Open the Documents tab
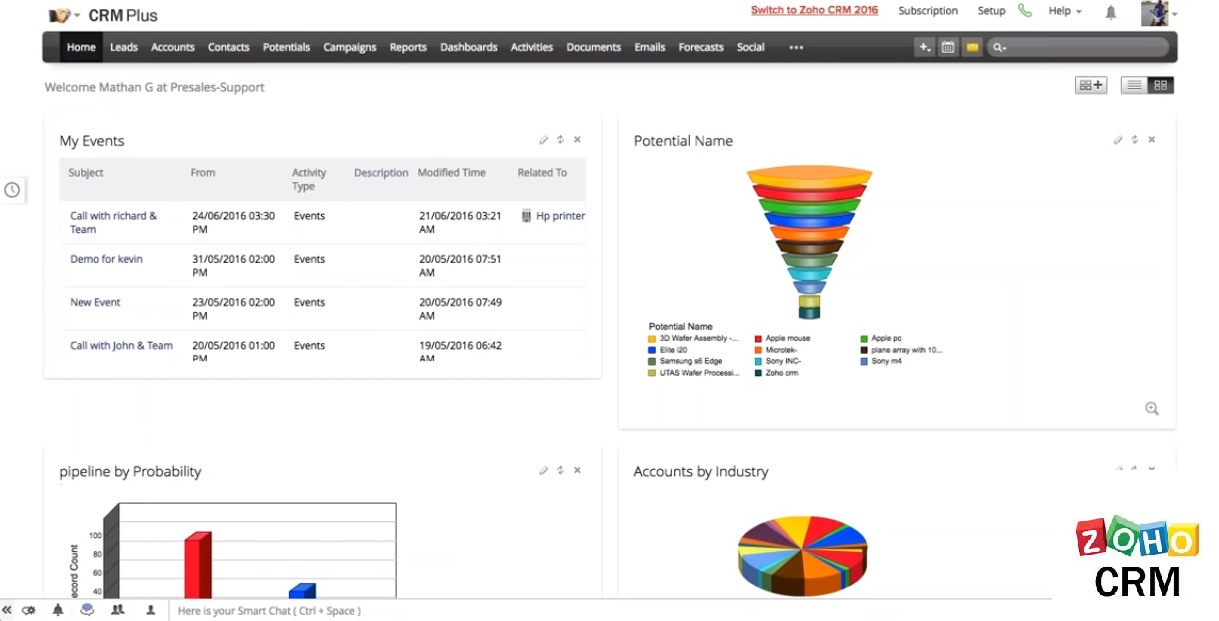Viewport: 1219px width, 621px height. [x=594, y=47]
